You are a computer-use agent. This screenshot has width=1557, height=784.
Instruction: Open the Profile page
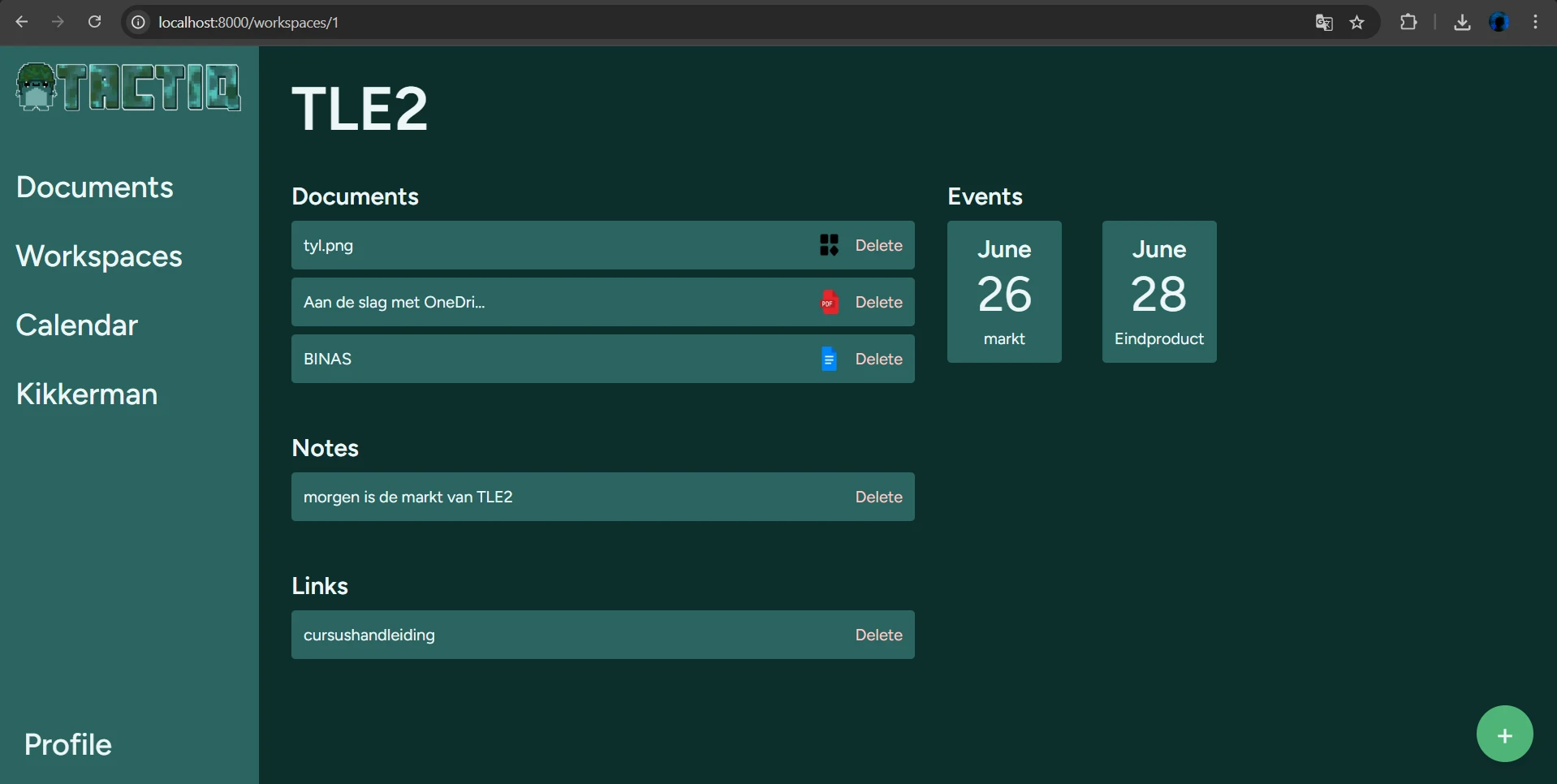[x=67, y=744]
